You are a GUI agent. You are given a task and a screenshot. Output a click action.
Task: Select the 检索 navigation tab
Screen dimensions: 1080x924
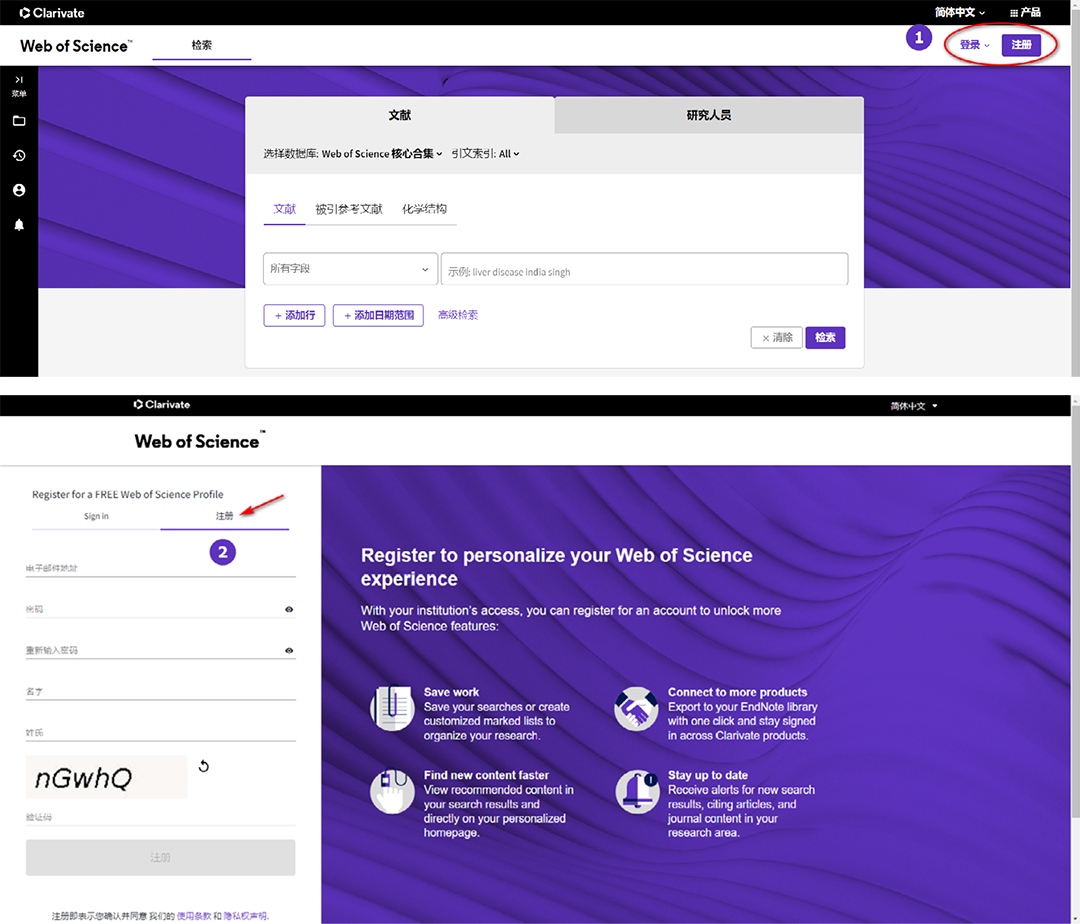point(202,45)
